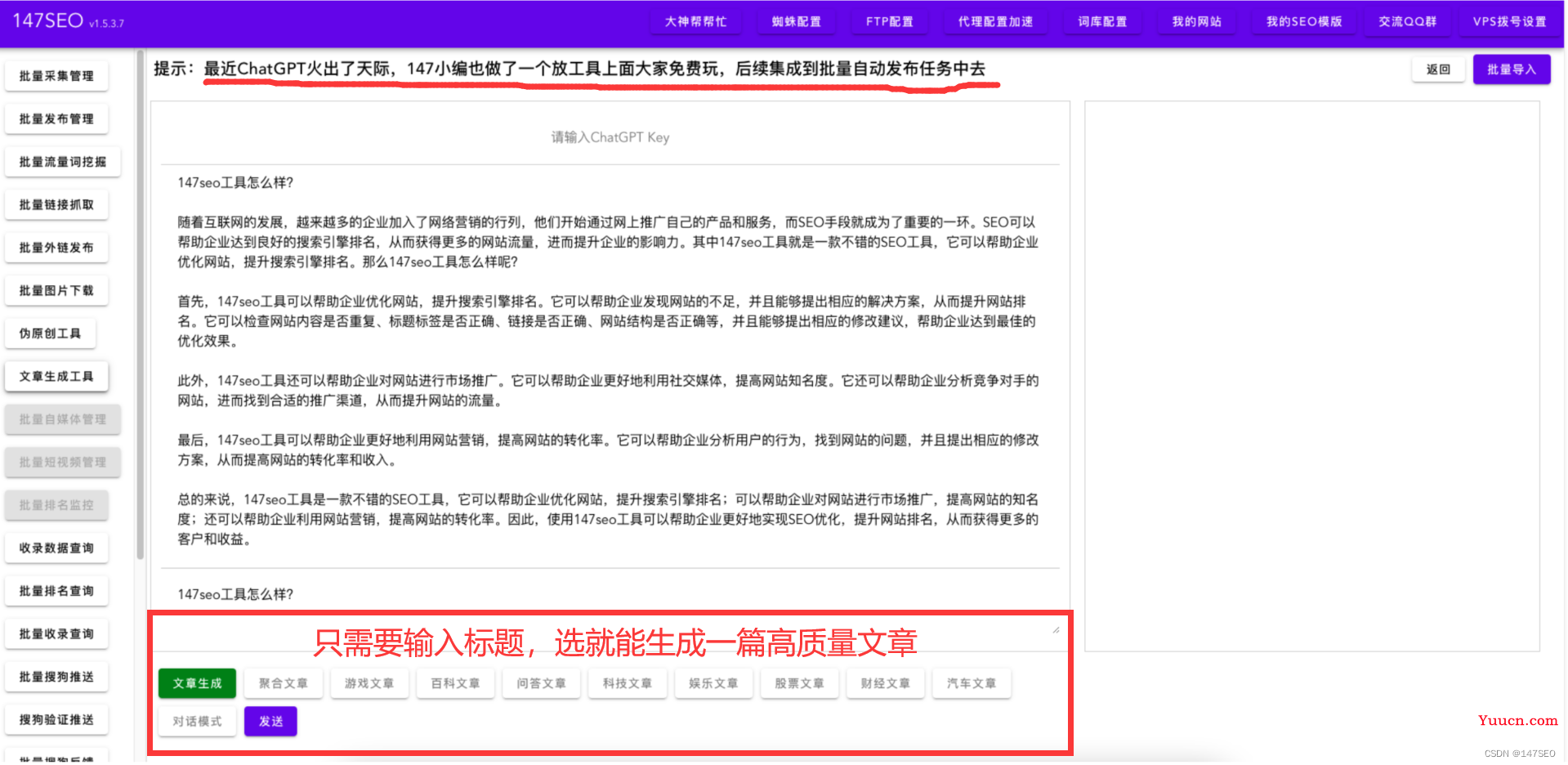Select 批量采集管理 in sidebar
1568x765 pixels.
click(x=56, y=76)
